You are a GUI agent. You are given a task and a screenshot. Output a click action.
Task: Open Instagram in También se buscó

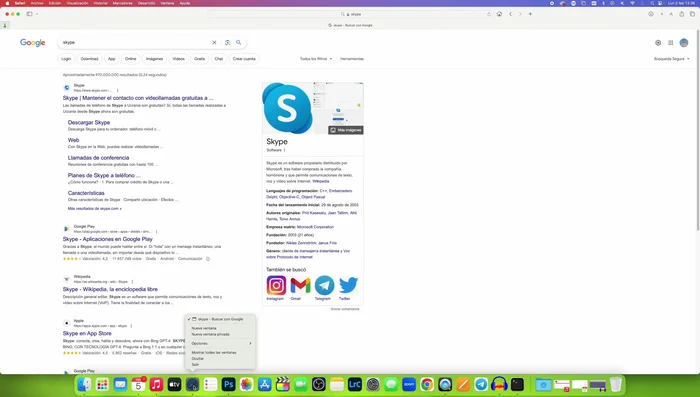[x=276, y=288]
